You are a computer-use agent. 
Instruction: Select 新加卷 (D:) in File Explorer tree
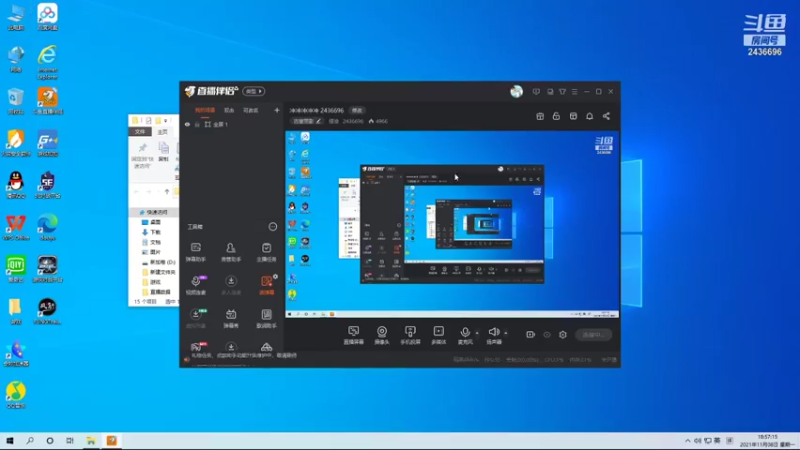pos(159,262)
